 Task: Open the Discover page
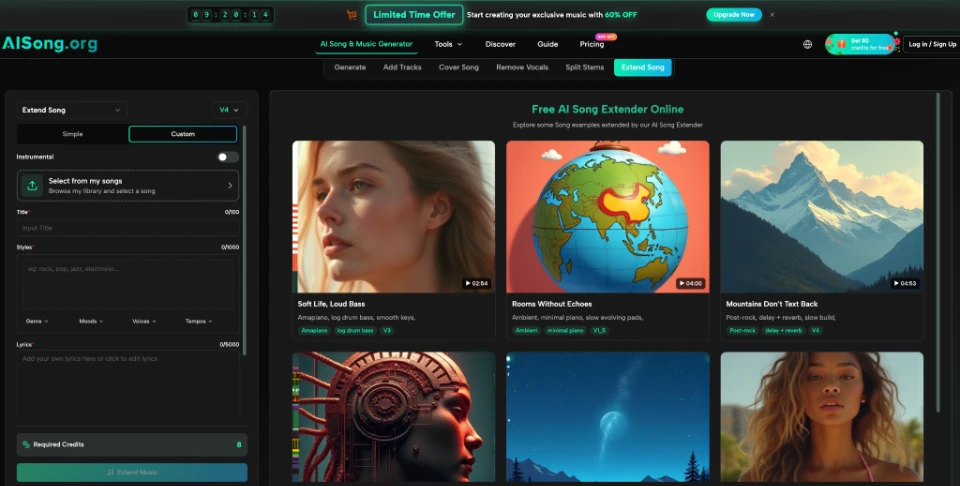click(500, 44)
